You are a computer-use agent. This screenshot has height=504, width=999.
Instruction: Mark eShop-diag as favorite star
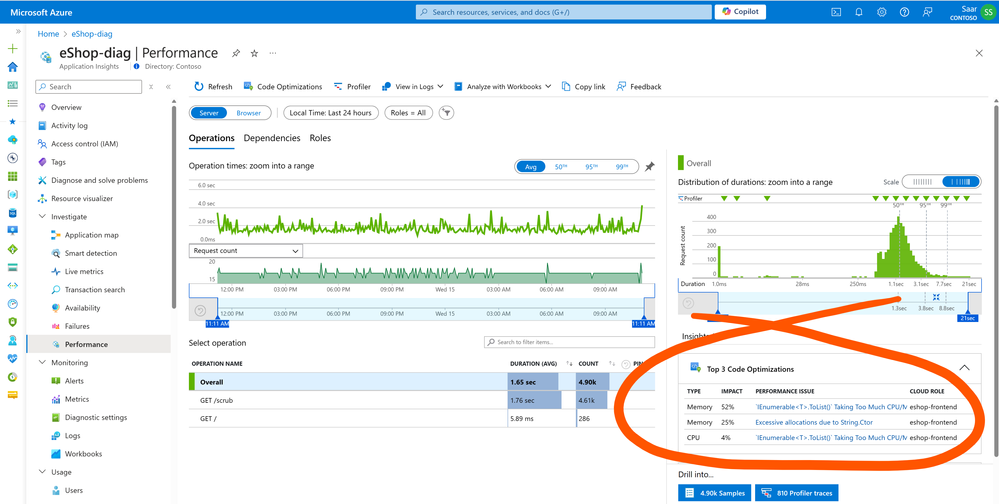point(254,54)
